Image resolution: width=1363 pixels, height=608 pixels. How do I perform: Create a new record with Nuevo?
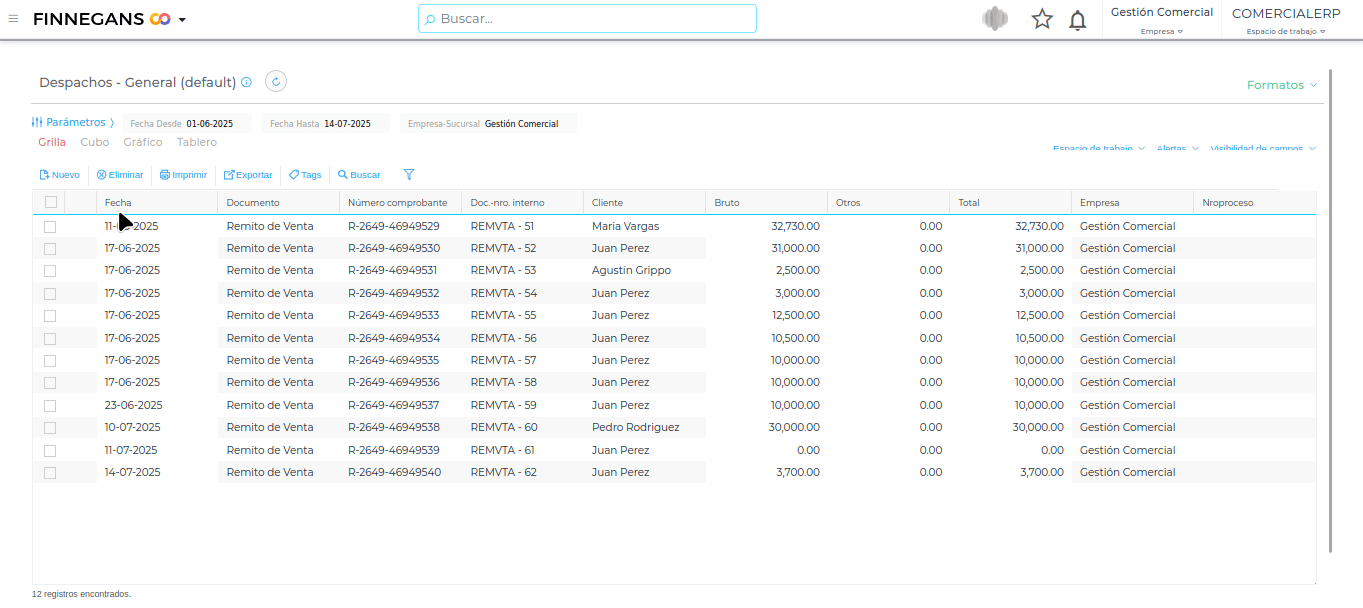59,175
